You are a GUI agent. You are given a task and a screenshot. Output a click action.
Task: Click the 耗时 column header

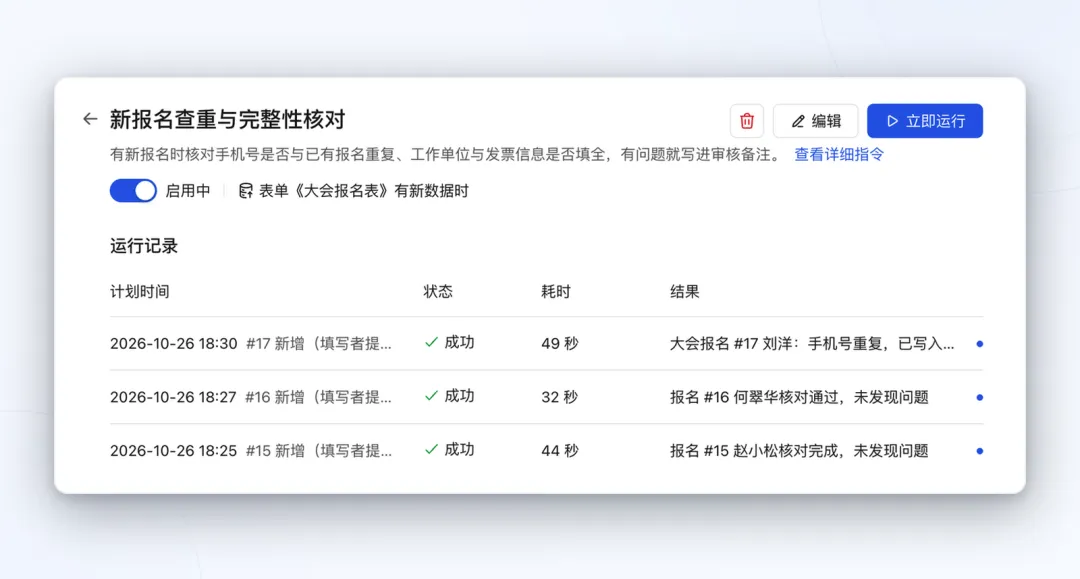(x=556, y=291)
